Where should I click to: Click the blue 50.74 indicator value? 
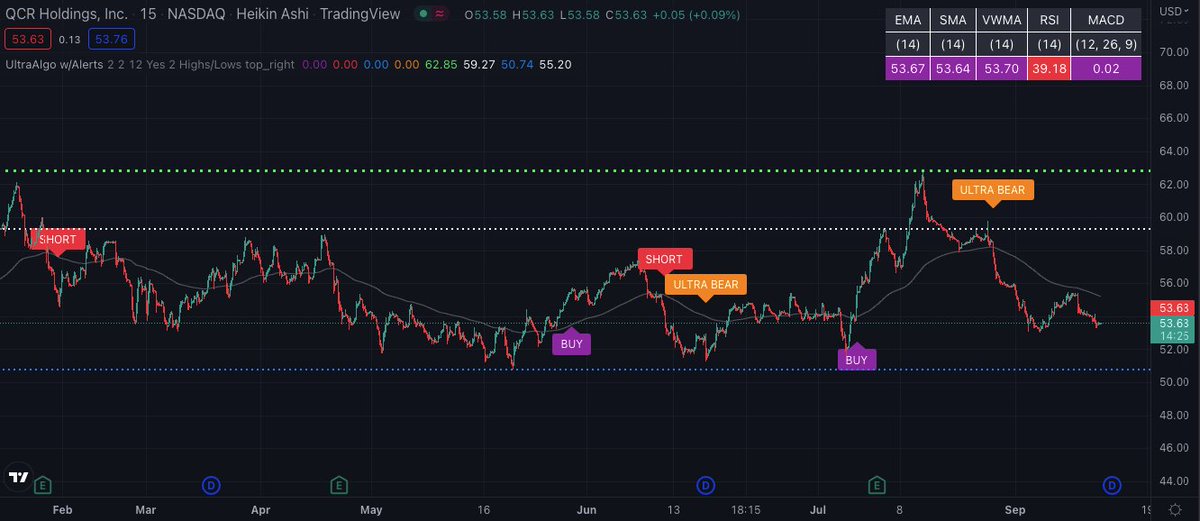tap(518, 64)
